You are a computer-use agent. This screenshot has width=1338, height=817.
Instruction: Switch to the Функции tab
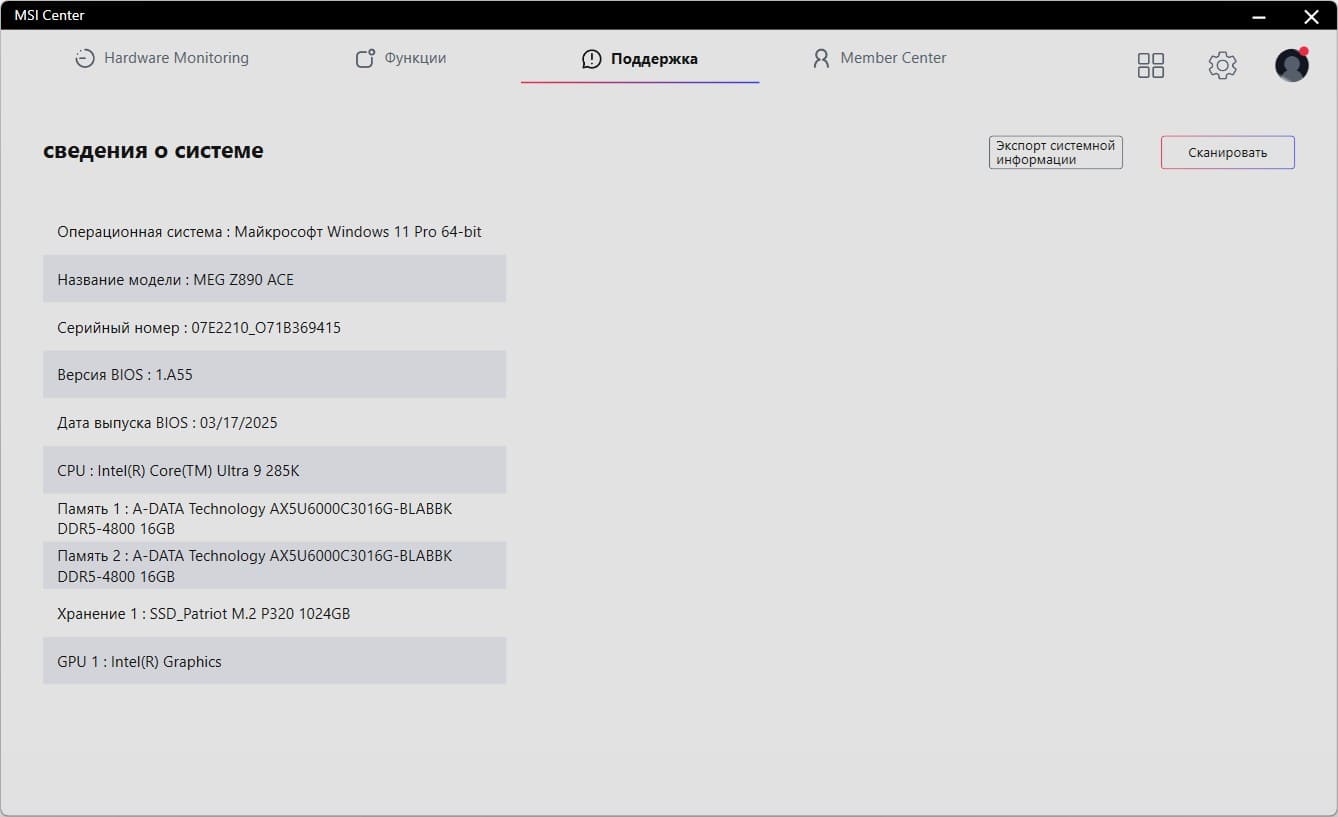401,58
